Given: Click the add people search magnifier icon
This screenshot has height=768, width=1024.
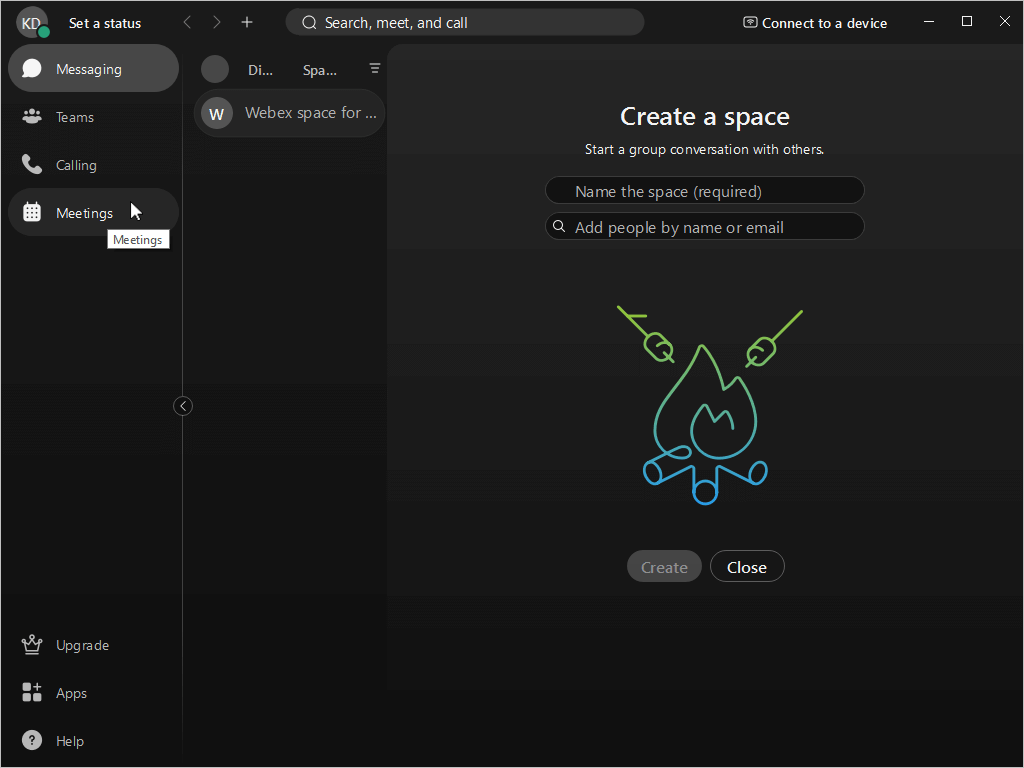Looking at the screenshot, I should point(559,227).
